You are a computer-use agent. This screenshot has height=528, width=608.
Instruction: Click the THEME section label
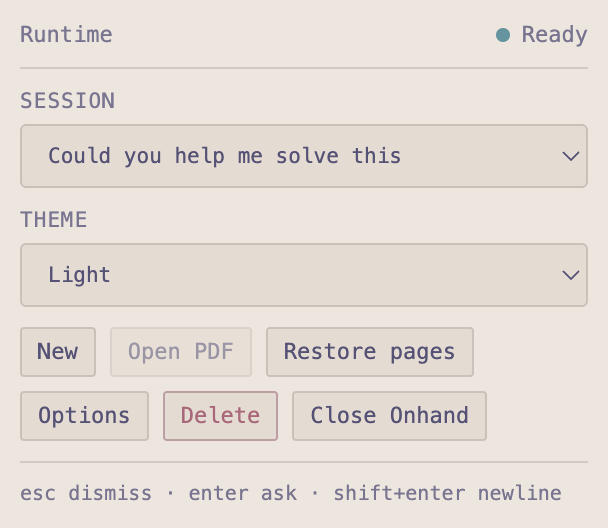[x=54, y=220]
